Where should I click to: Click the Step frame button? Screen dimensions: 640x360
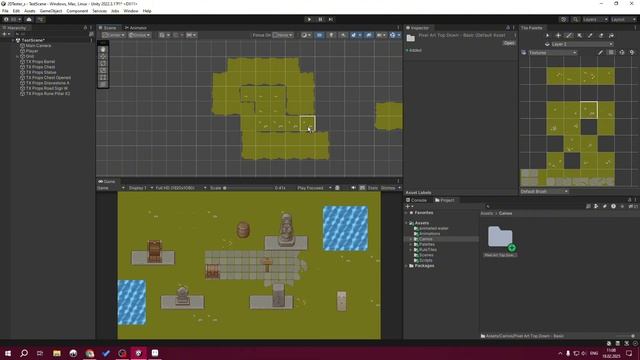(331, 19)
